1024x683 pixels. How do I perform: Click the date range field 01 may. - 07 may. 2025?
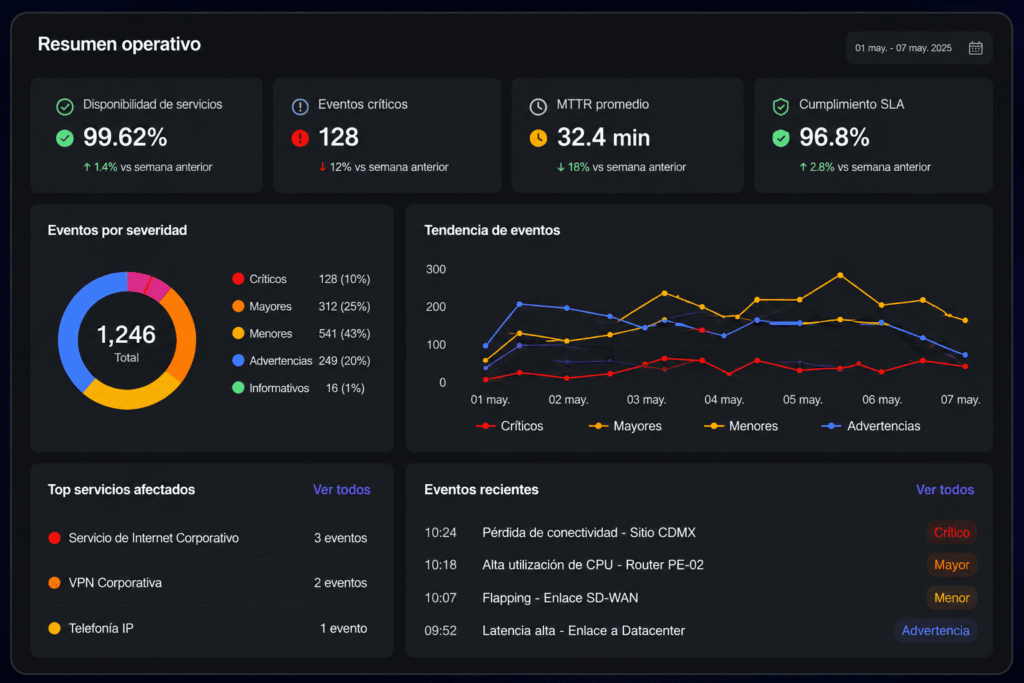(919, 48)
